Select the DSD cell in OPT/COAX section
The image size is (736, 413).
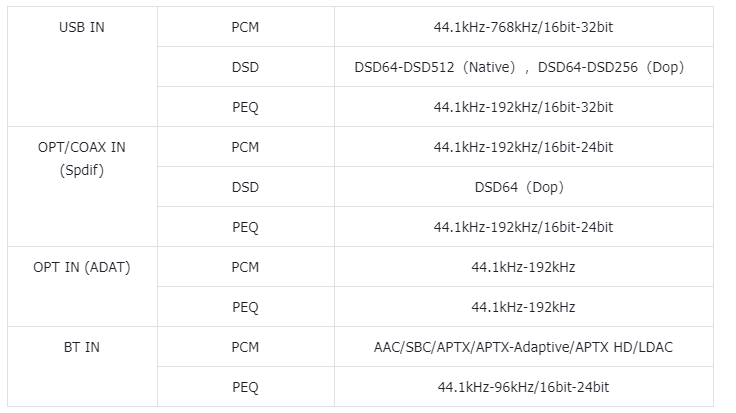tap(244, 187)
